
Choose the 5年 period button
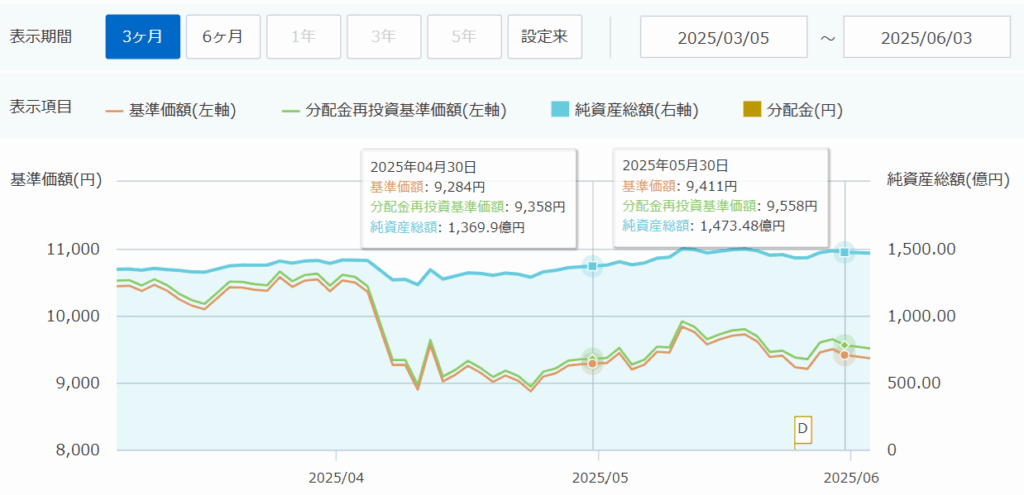pos(464,37)
